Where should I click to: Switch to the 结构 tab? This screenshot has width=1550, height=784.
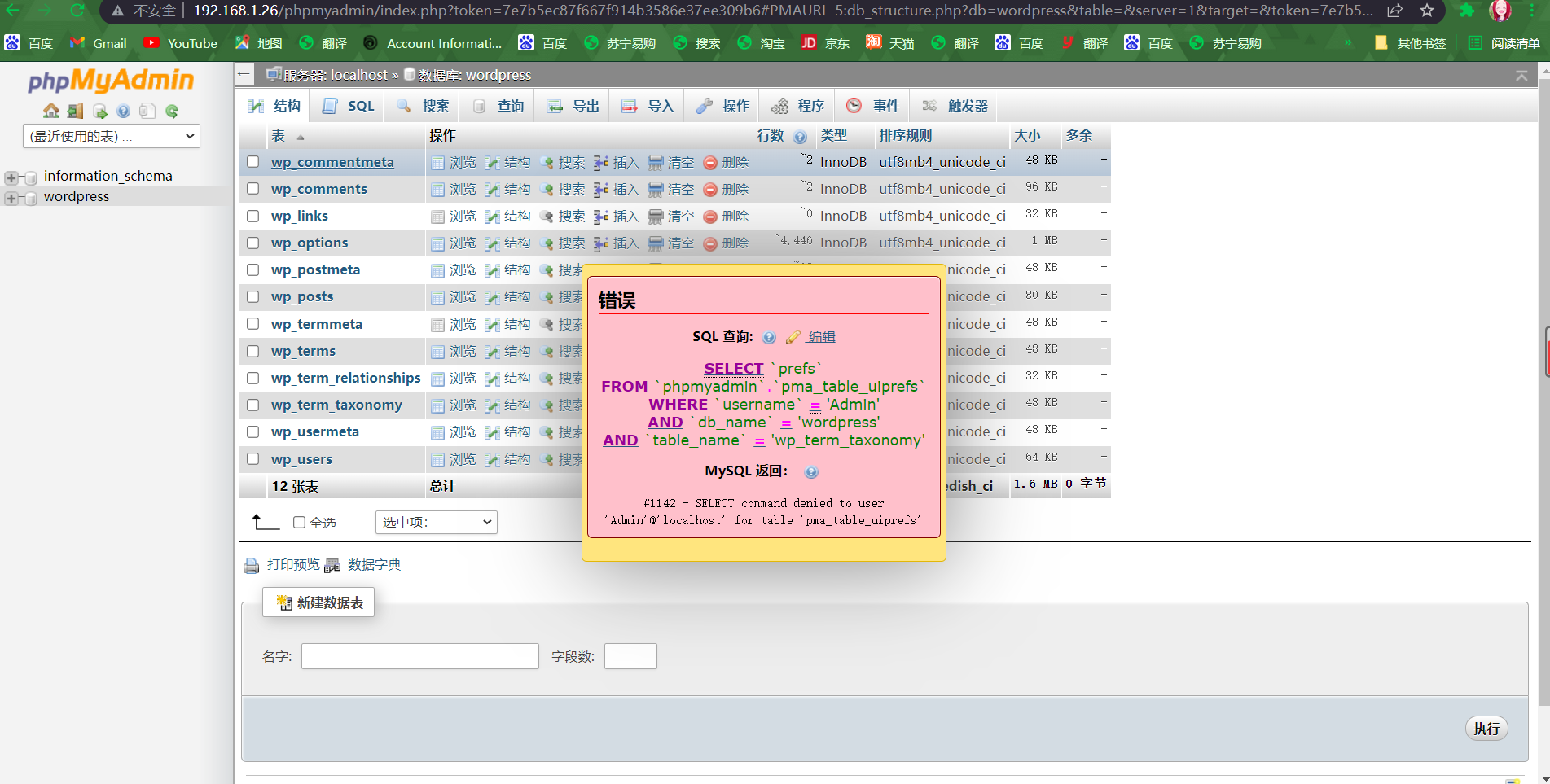tap(274, 106)
